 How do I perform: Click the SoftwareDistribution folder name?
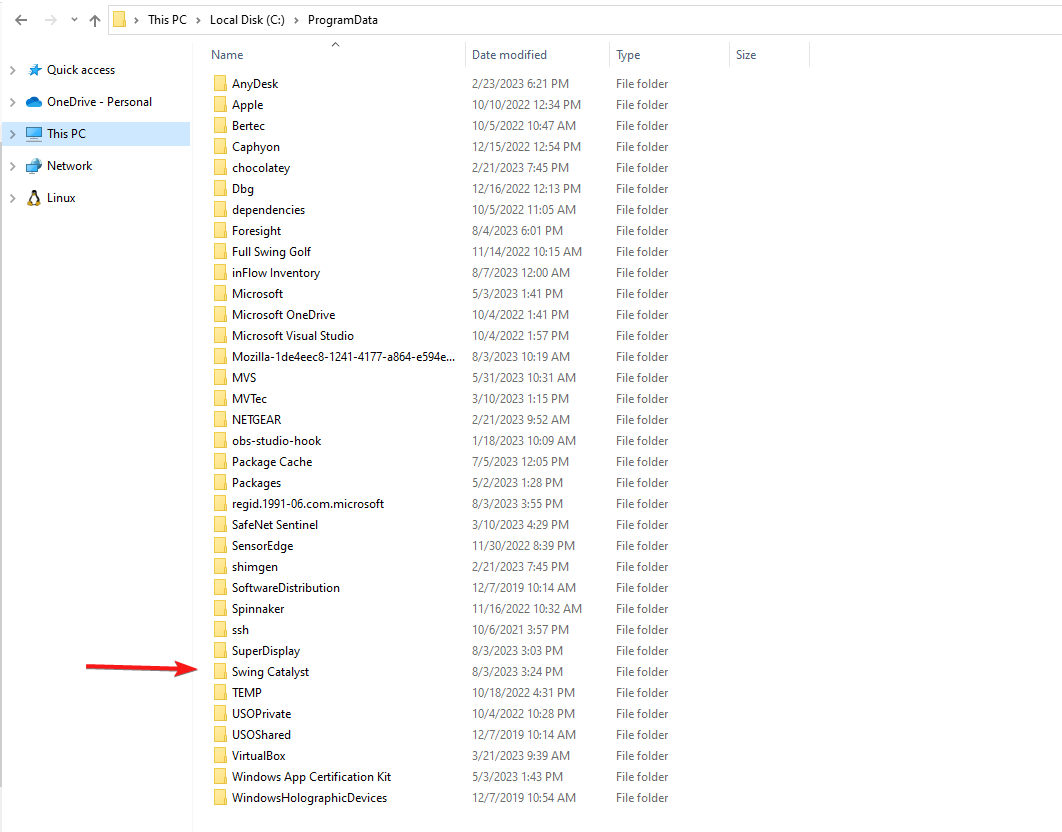(x=286, y=587)
